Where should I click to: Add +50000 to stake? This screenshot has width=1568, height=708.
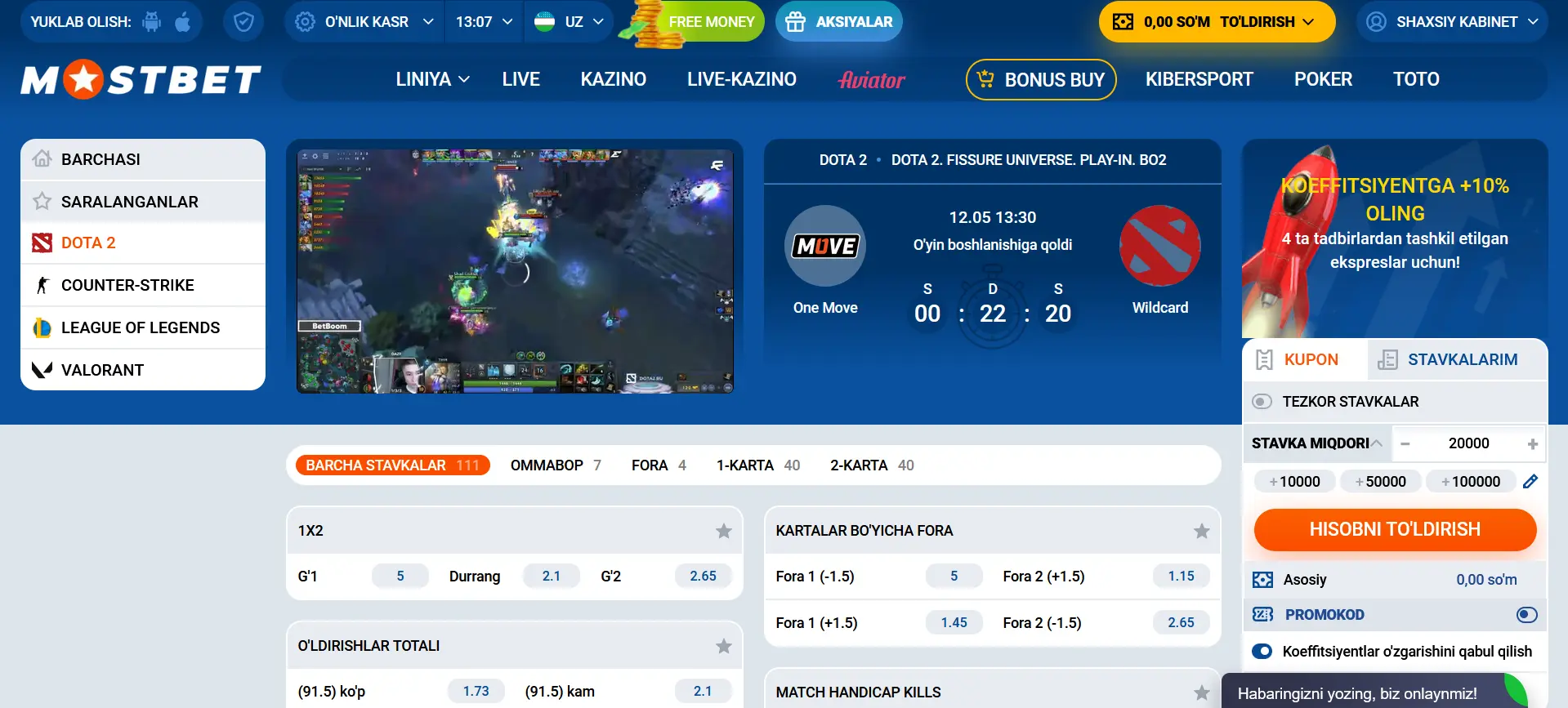[1381, 482]
